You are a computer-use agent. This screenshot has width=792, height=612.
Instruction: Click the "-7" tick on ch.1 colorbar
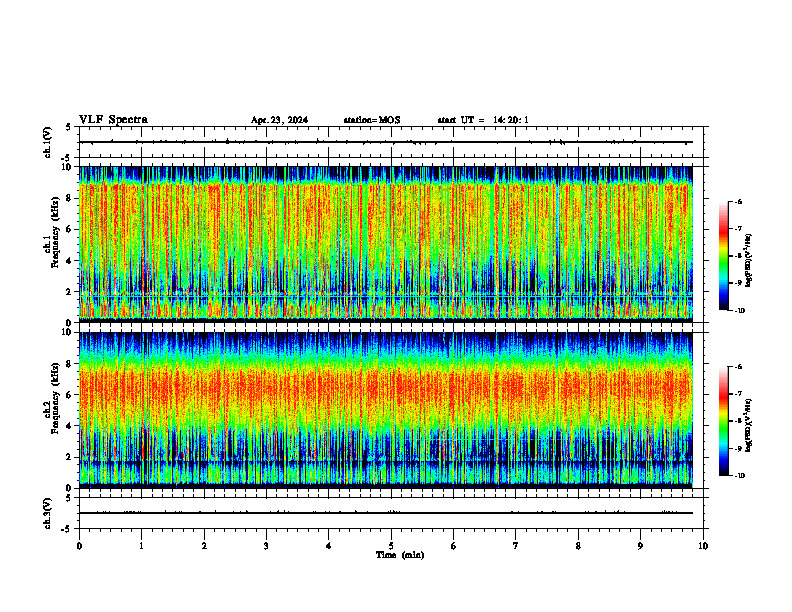point(738,229)
